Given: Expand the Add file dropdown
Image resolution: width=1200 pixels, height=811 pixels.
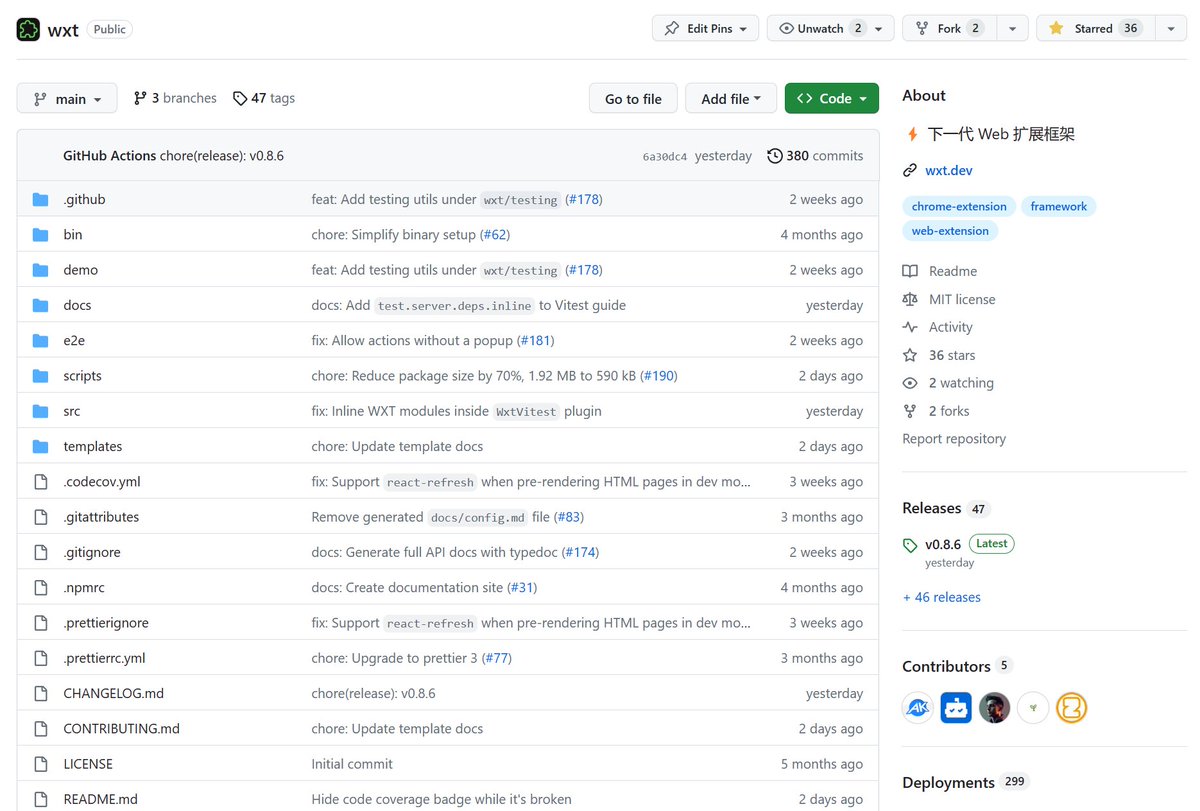Looking at the screenshot, I should pos(731,99).
